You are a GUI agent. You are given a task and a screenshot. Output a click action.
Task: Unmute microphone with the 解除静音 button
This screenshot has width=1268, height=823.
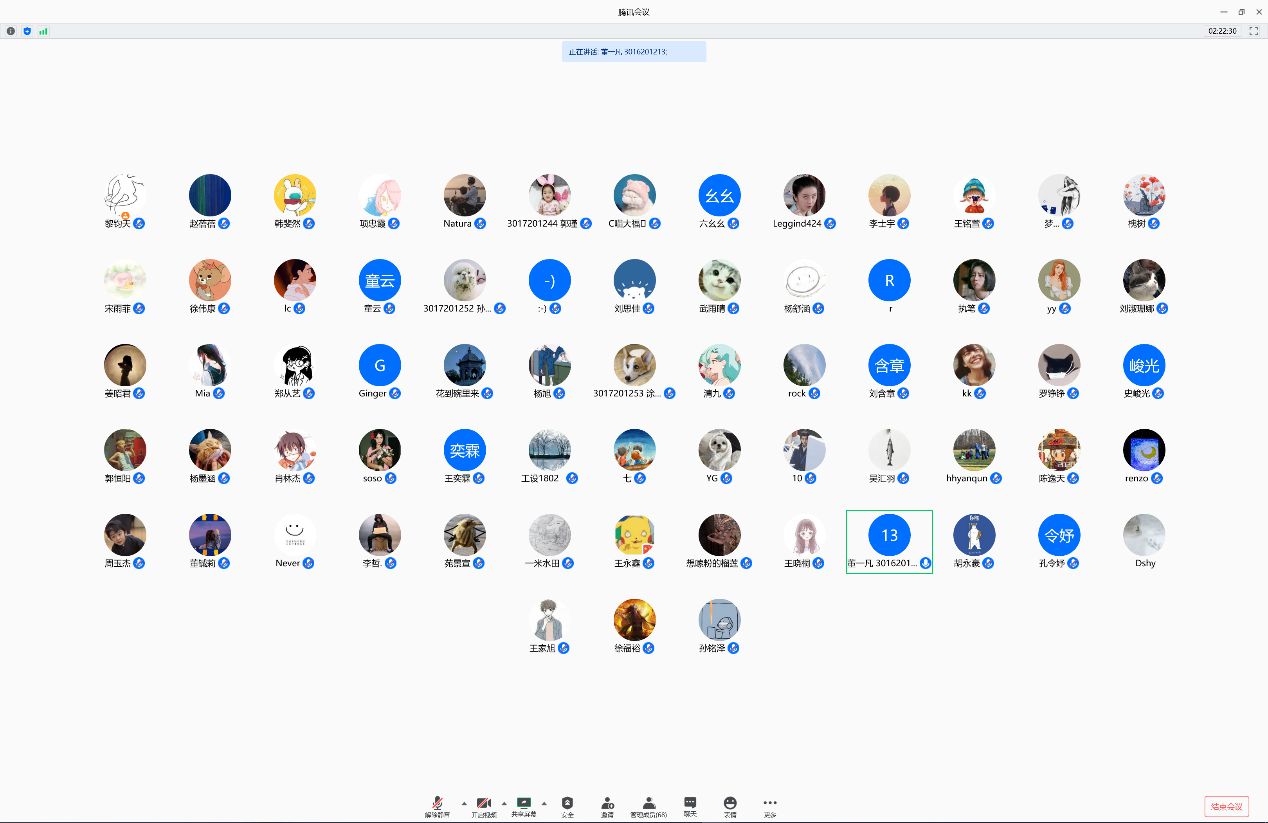tap(437, 806)
